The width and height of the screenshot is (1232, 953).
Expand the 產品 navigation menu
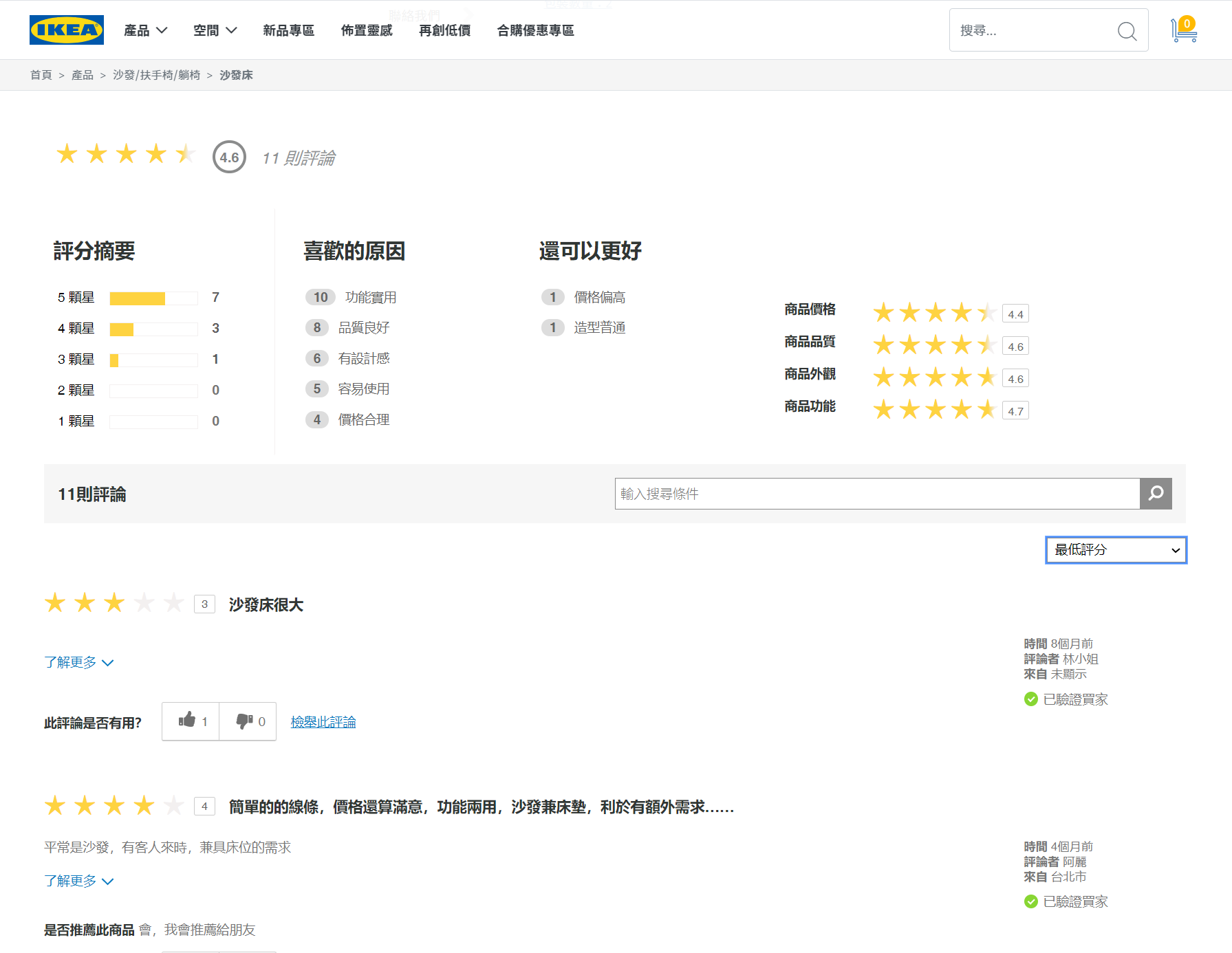tap(145, 30)
